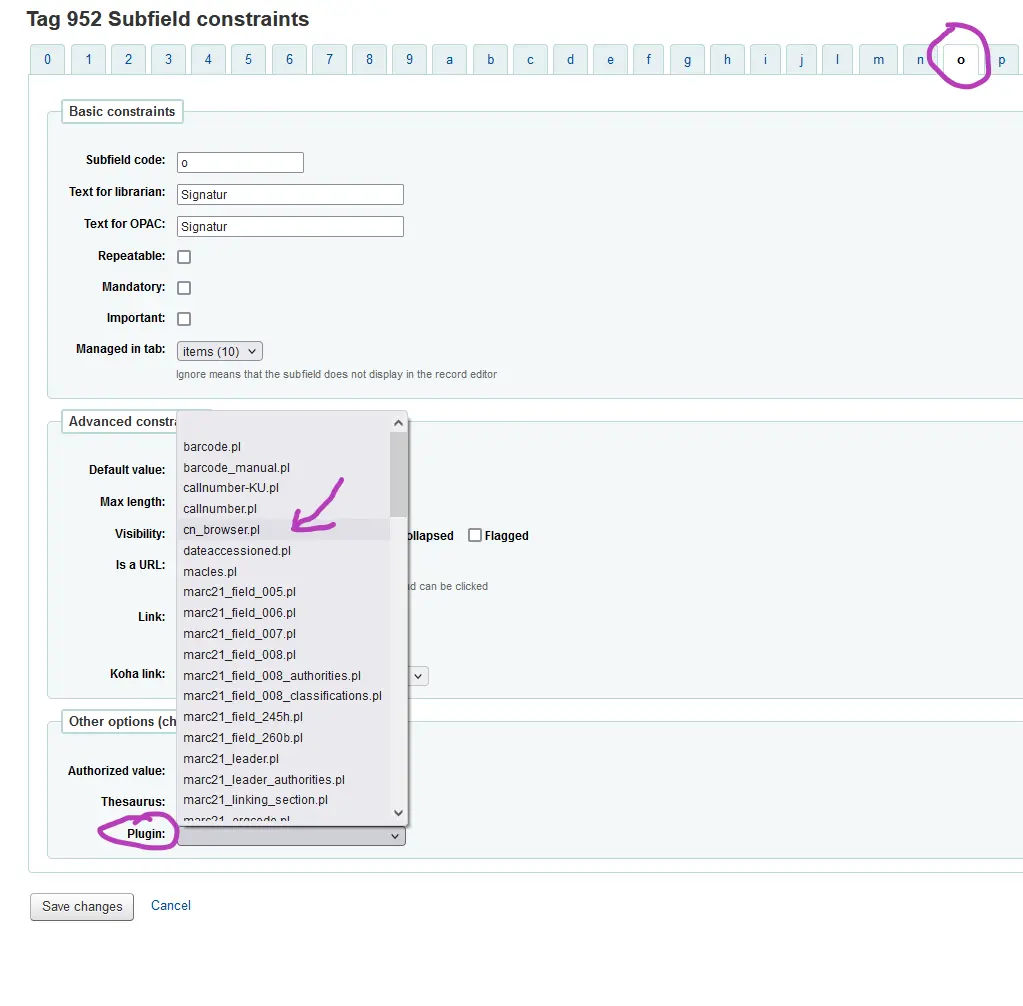The image size is (1023, 1006).
Task: Tick the Mandatory checkbox
Action: click(x=184, y=288)
